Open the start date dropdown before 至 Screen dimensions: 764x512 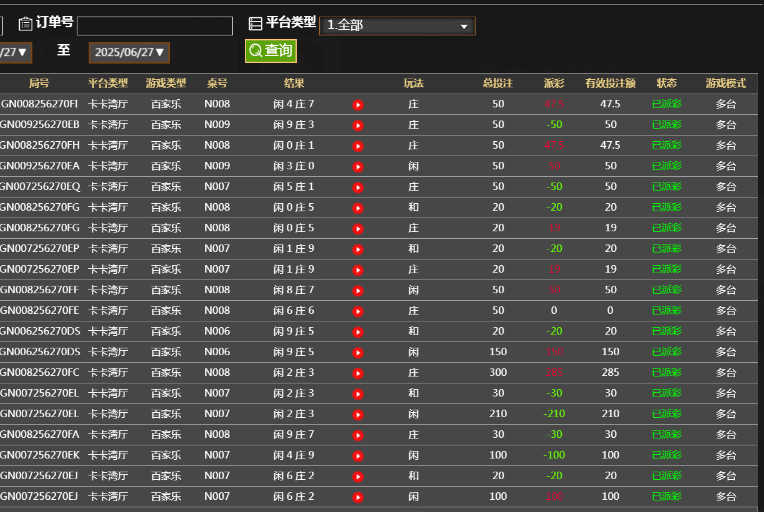(x=15, y=52)
